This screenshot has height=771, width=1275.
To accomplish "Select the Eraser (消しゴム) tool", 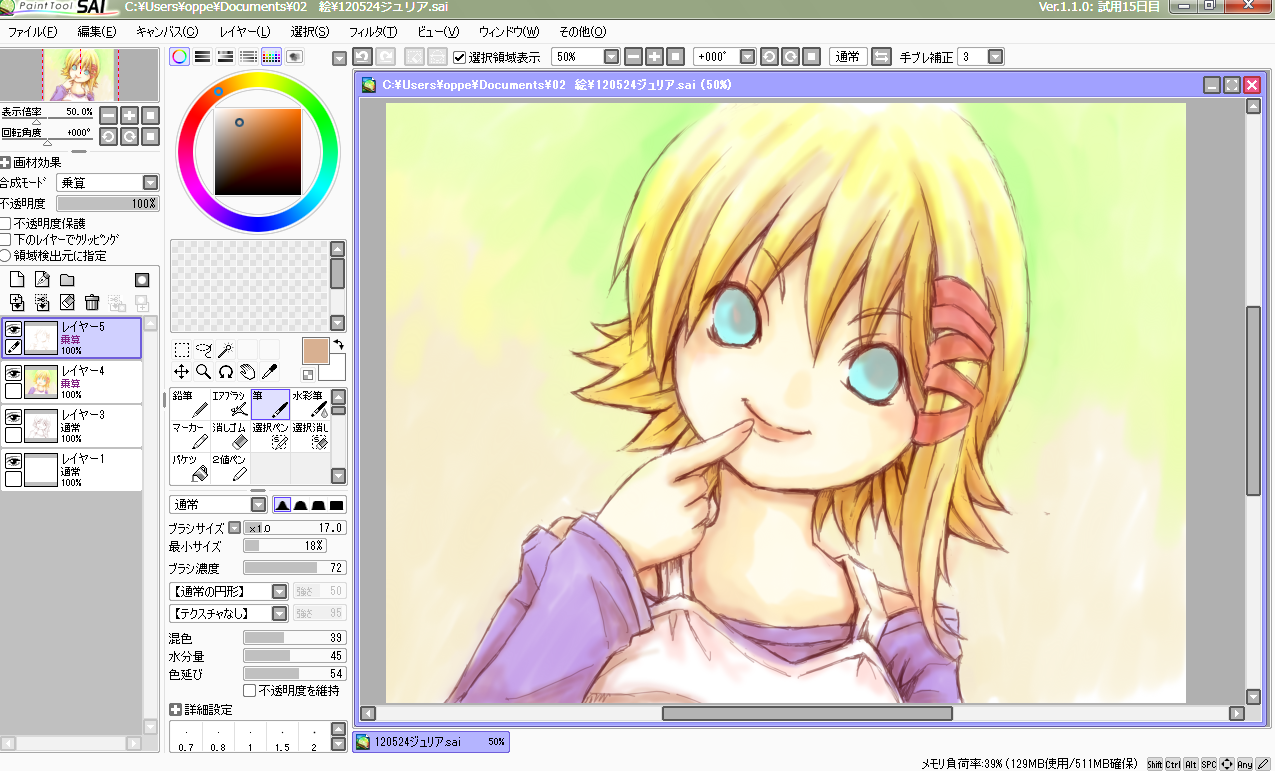I will point(230,435).
